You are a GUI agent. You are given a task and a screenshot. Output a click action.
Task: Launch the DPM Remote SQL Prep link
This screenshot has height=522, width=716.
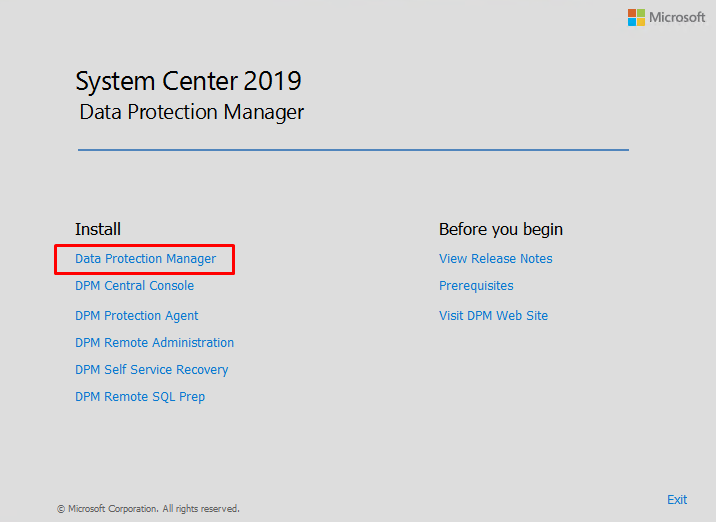[140, 396]
